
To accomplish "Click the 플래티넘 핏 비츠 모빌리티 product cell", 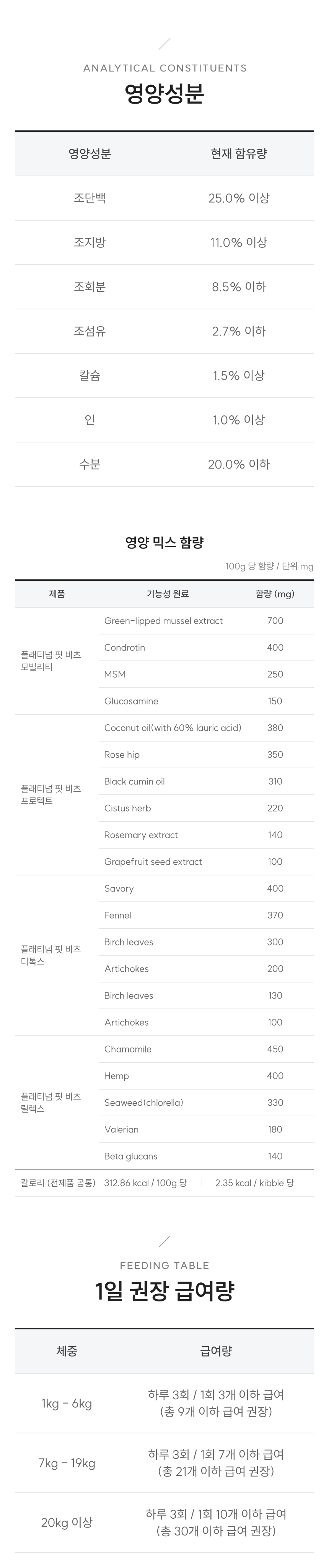I will (50, 661).
